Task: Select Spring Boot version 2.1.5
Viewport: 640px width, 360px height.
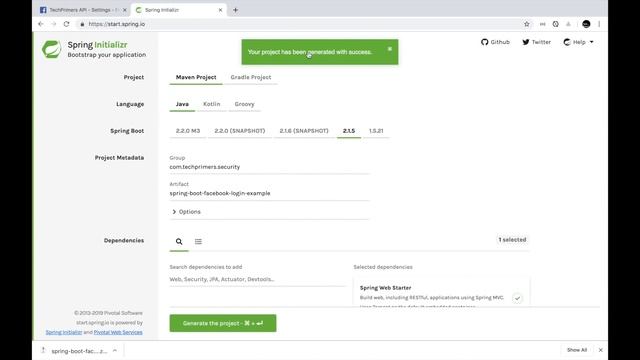Action: point(349,131)
